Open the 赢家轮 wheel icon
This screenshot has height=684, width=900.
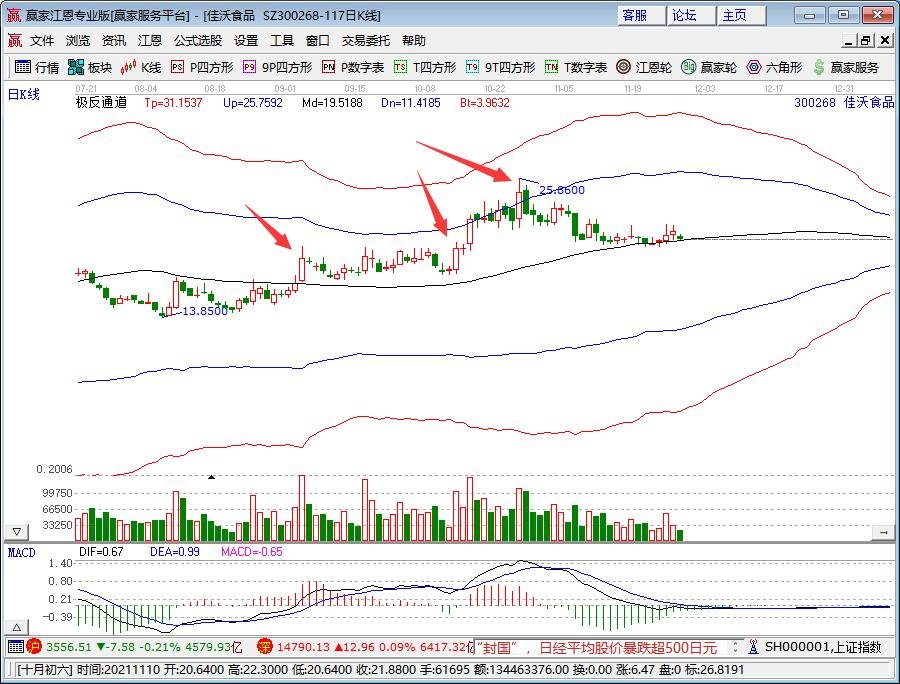pyautogui.click(x=689, y=67)
